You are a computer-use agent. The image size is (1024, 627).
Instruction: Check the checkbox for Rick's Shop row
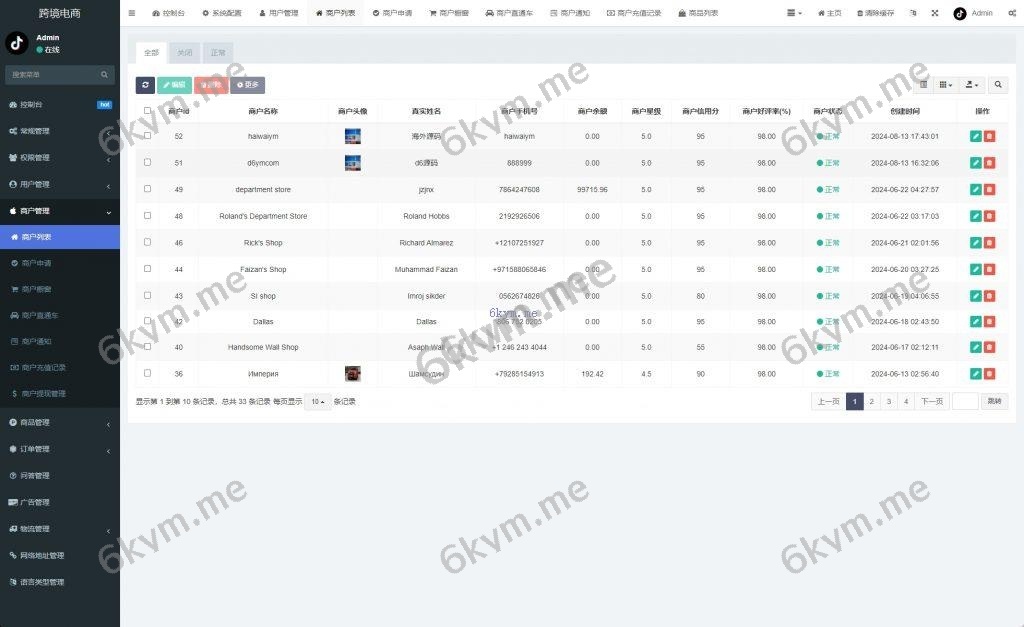click(x=146, y=242)
